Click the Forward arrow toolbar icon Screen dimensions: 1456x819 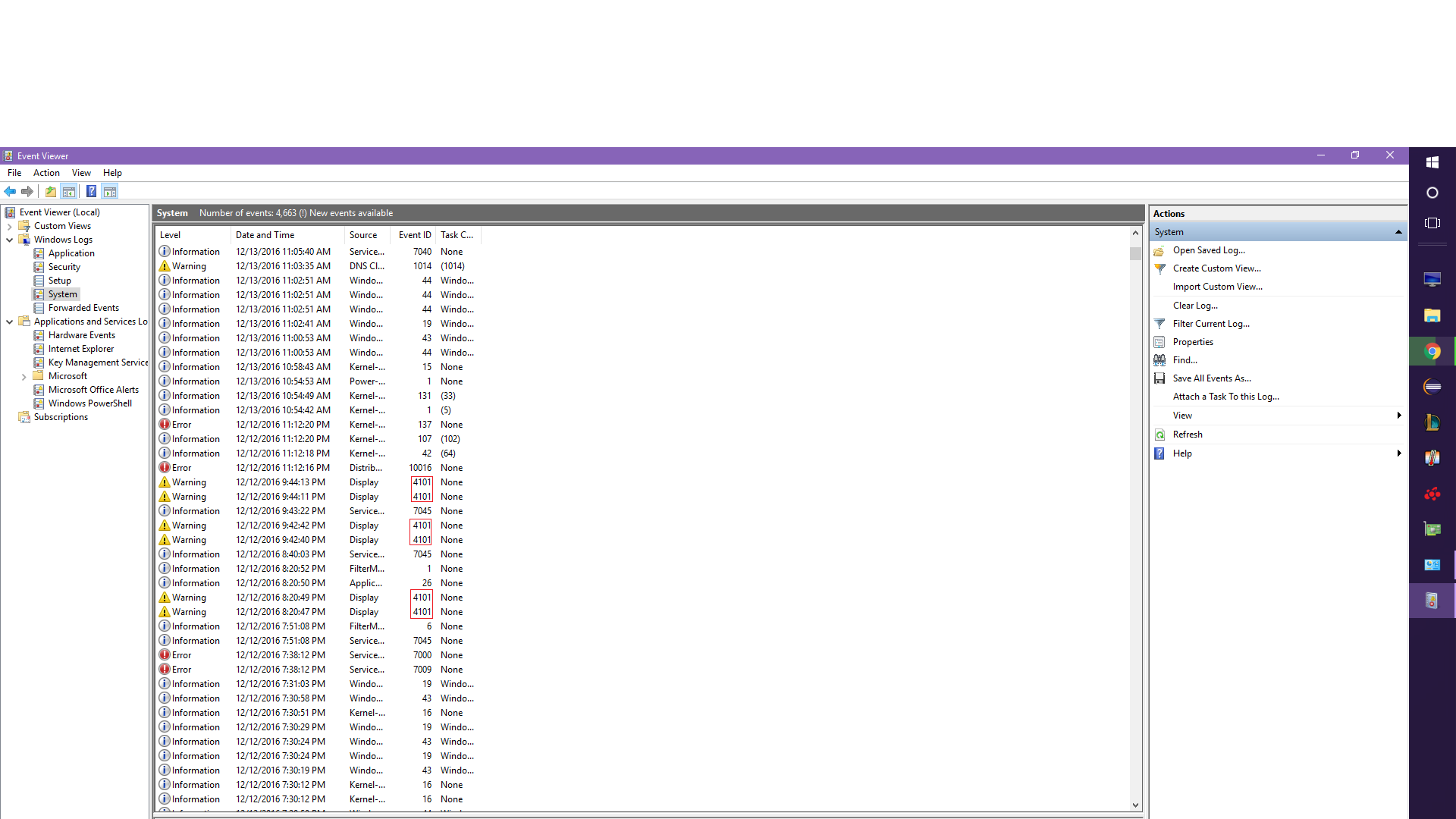coord(27,191)
